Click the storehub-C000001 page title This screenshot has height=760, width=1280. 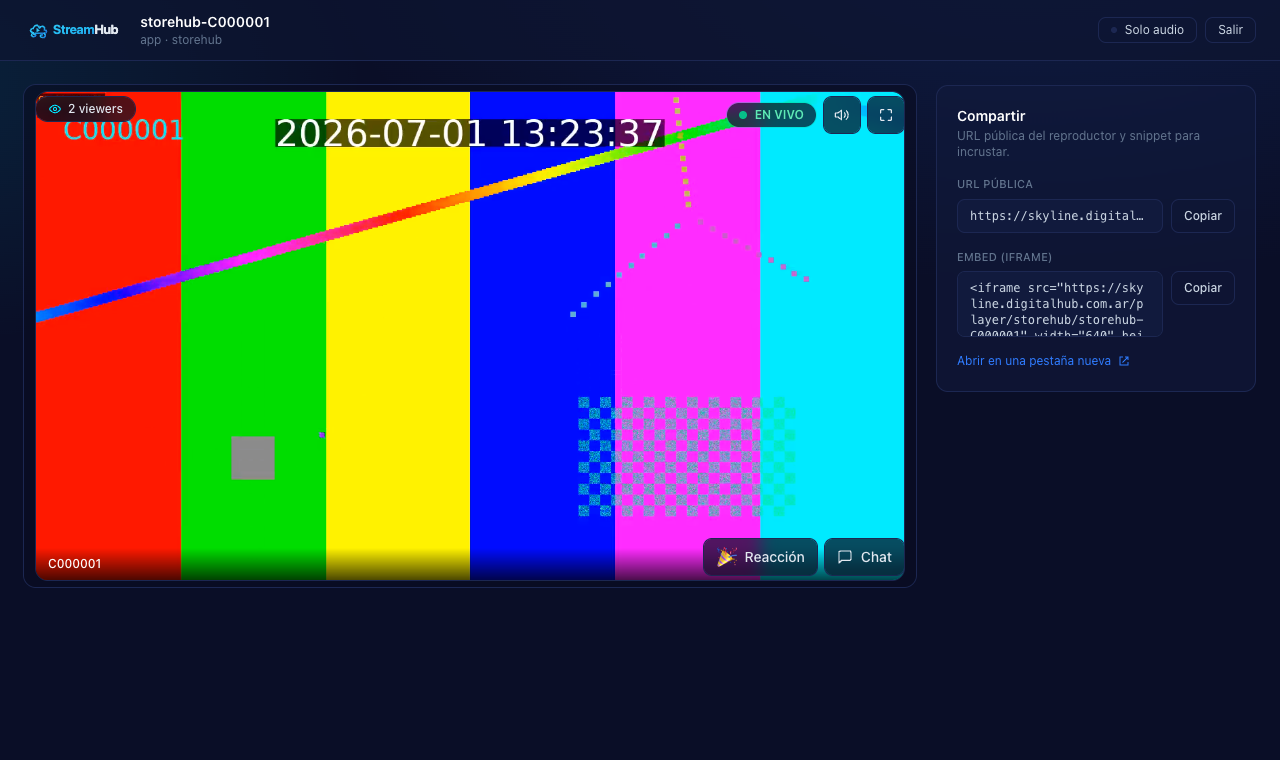click(x=205, y=22)
